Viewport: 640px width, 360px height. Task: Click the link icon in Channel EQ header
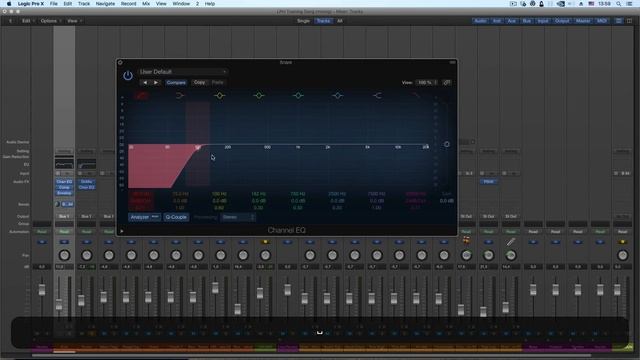point(447,82)
